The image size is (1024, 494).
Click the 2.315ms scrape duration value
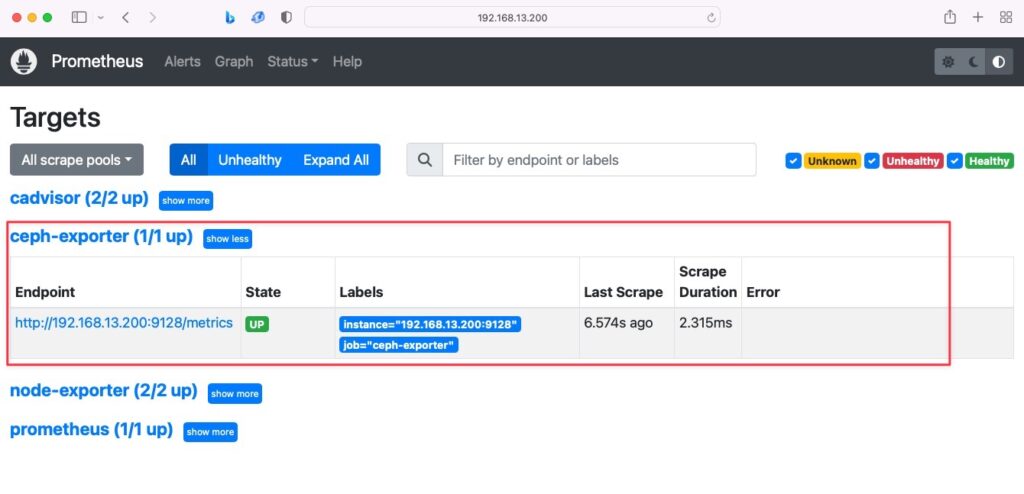coord(706,323)
